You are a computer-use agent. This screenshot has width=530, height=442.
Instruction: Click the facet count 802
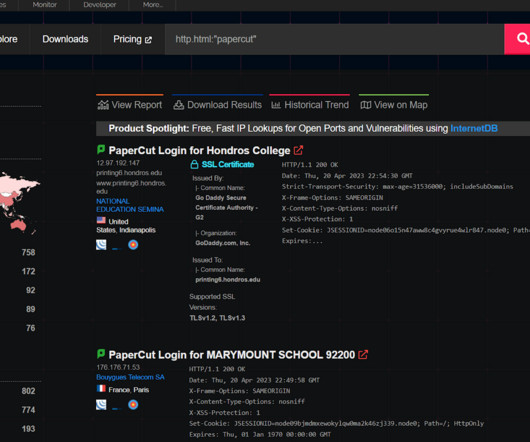click(x=28, y=391)
